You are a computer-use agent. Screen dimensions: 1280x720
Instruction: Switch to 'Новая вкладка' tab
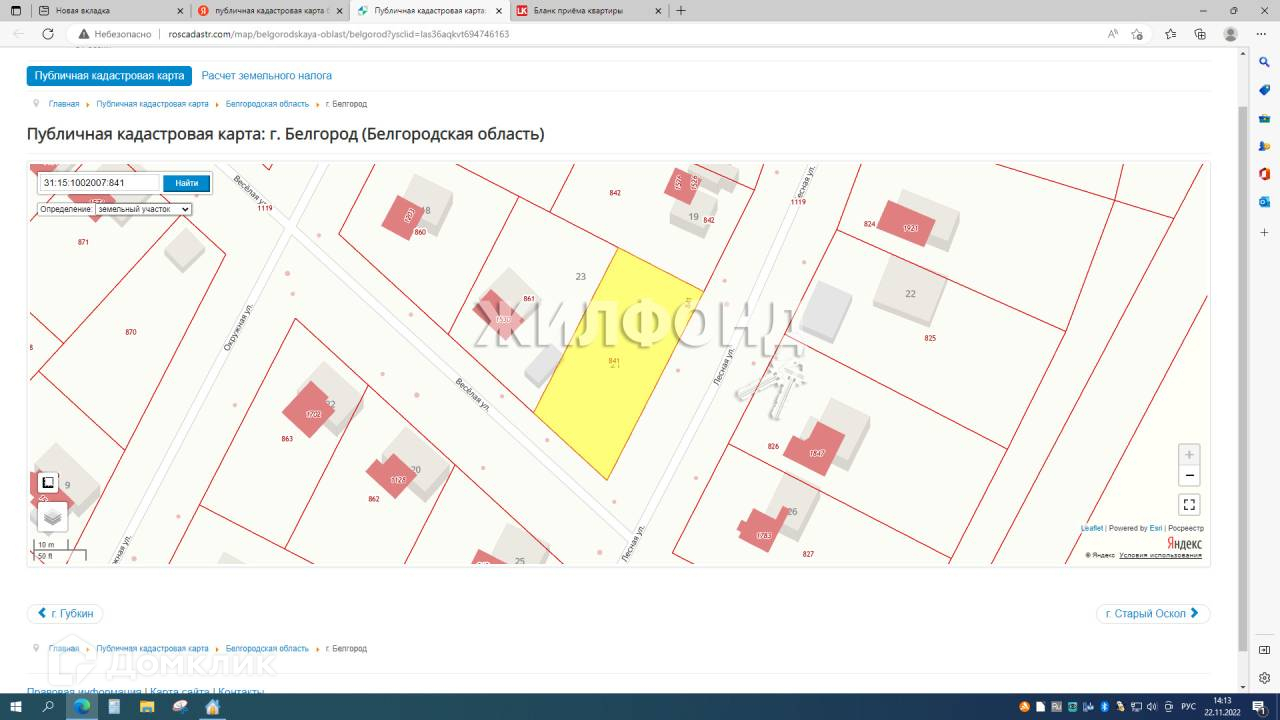(x=96, y=11)
